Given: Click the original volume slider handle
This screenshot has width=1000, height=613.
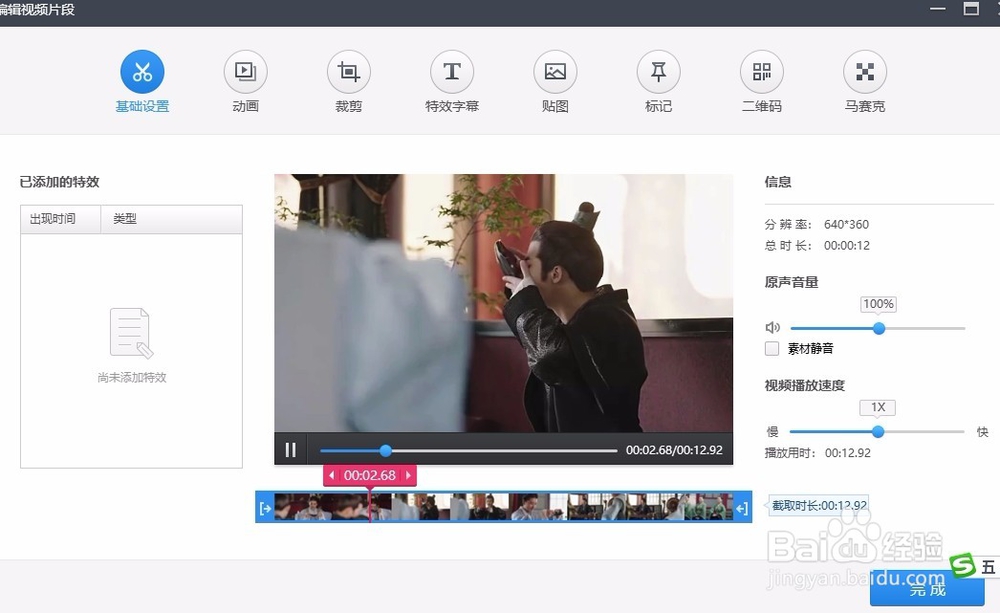Looking at the screenshot, I should click(879, 328).
